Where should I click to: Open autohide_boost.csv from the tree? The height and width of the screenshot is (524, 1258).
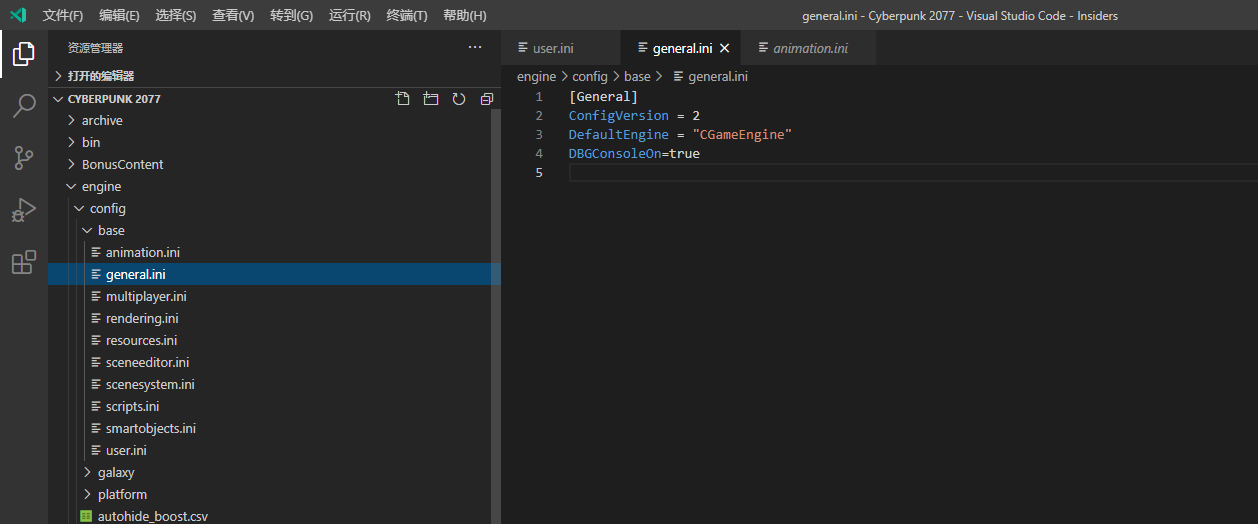(152, 517)
